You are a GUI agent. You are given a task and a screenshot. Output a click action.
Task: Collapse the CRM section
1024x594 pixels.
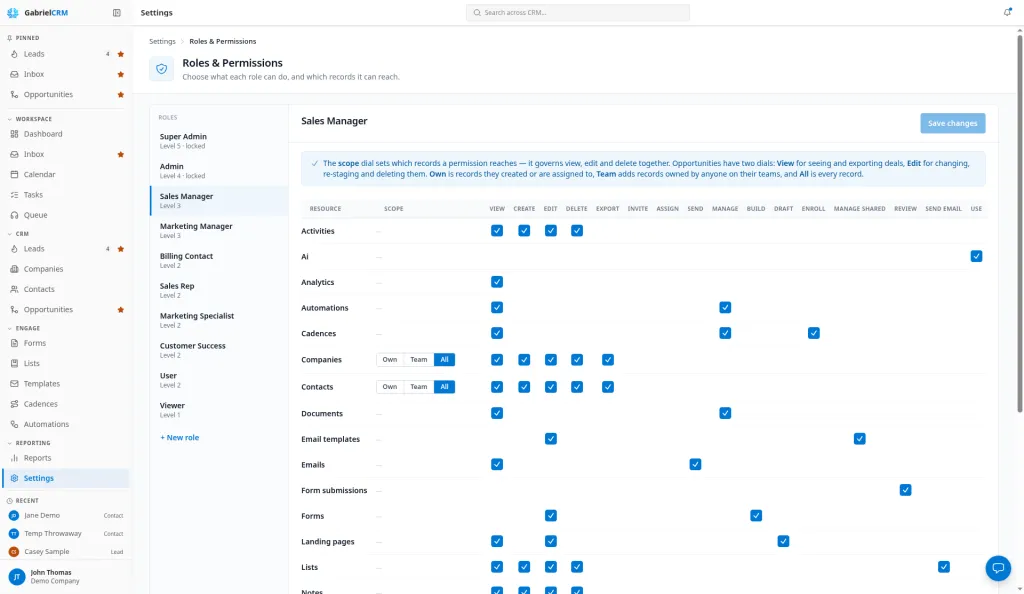(18, 234)
